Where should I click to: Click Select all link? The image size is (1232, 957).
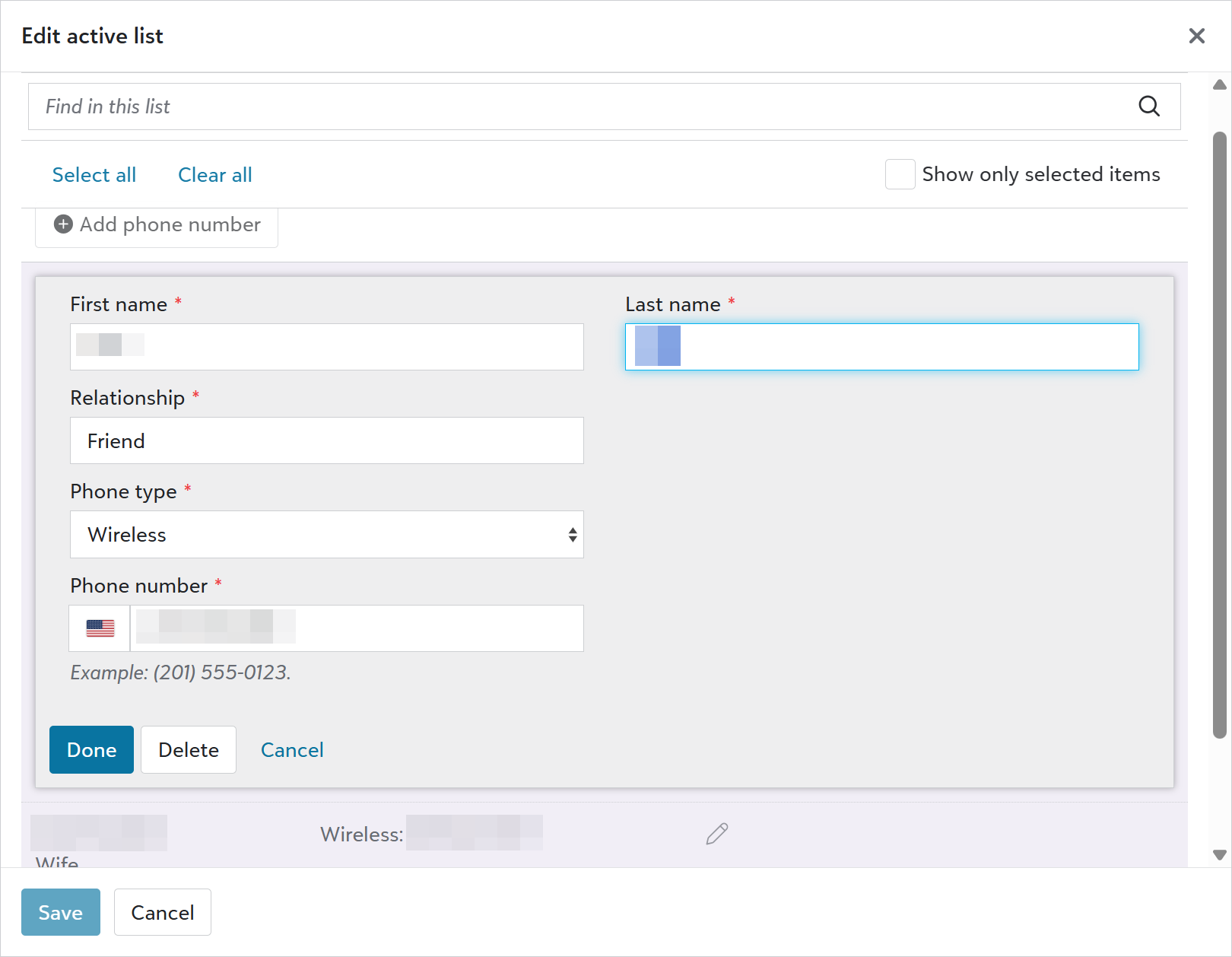tap(94, 175)
